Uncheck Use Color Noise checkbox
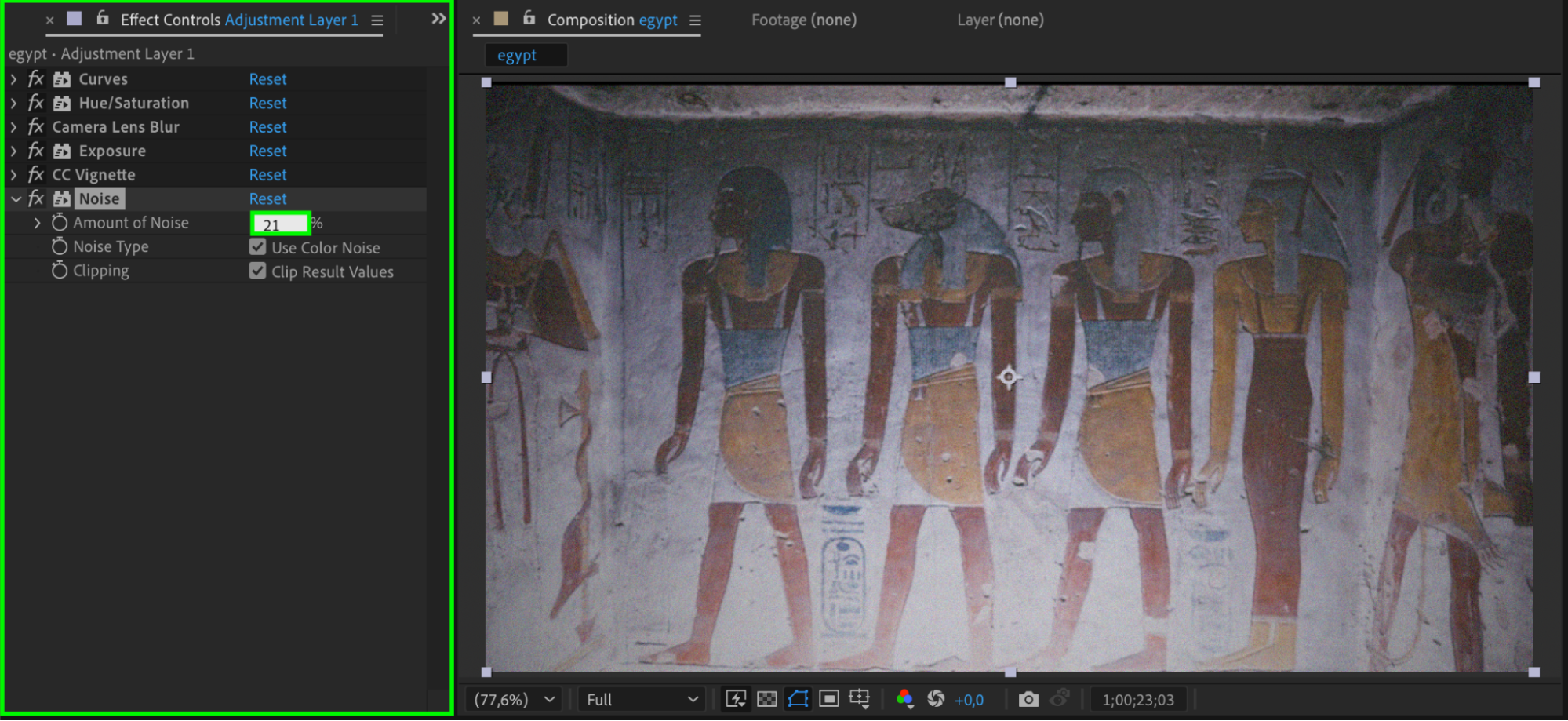1568x721 pixels. [257, 247]
